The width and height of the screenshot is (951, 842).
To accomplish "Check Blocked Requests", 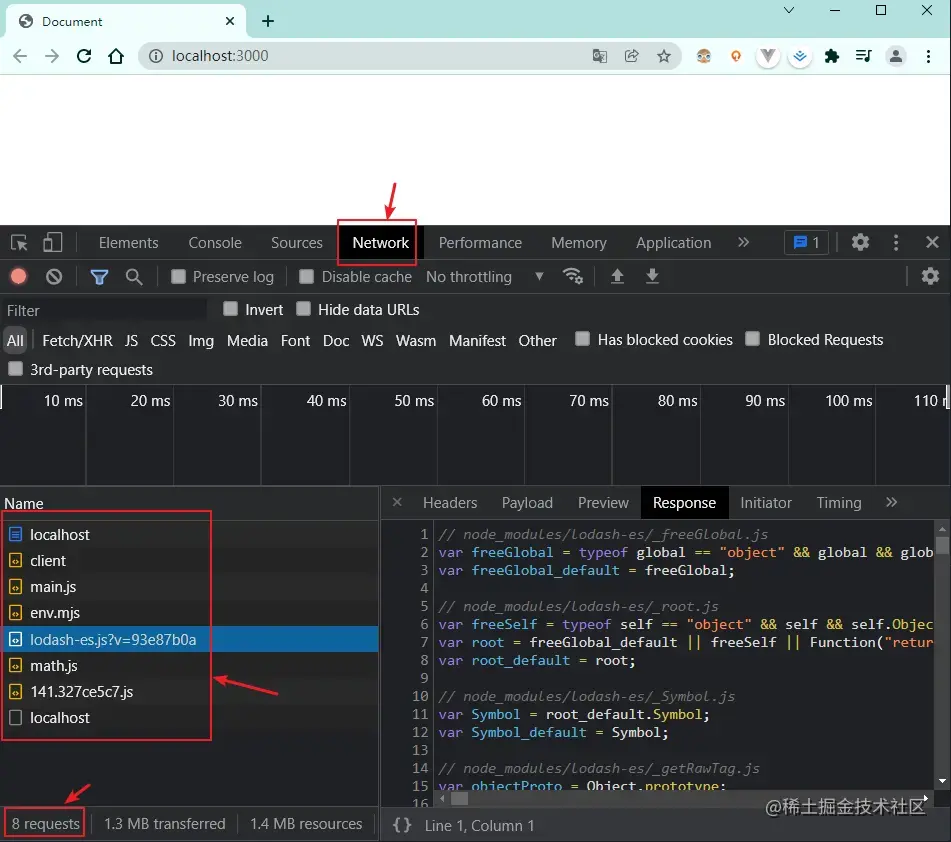I will pyautogui.click(x=752, y=338).
